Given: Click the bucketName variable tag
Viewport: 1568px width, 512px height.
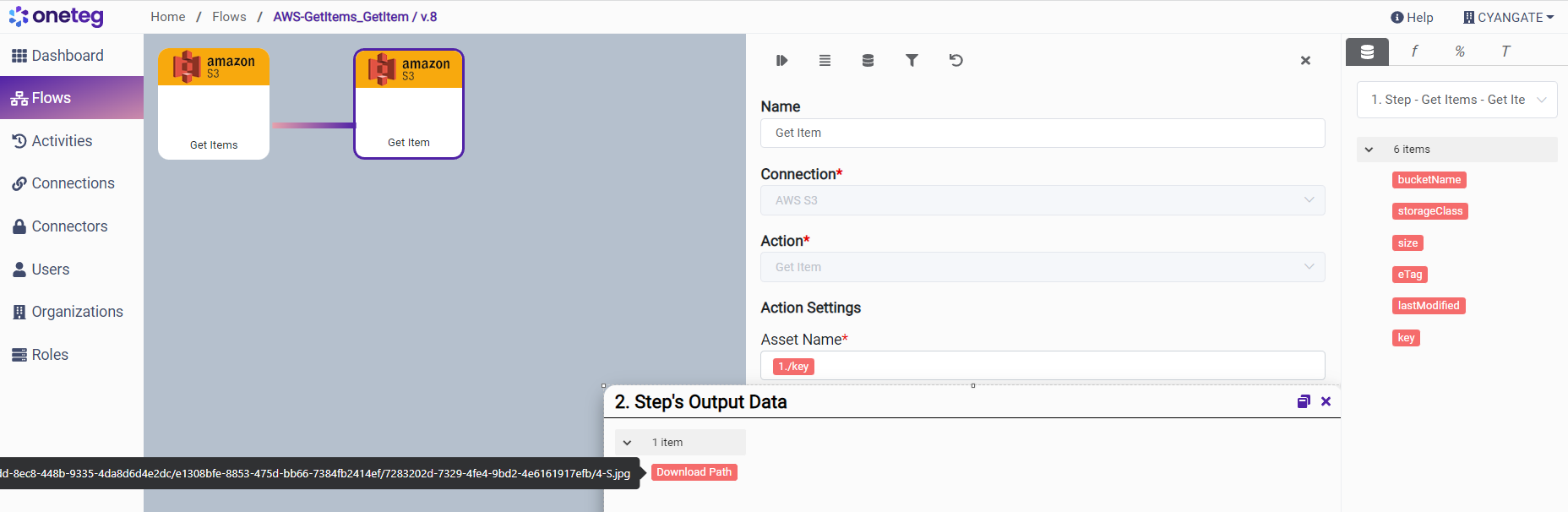Looking at the screenshot, I should pos(1429,180).
